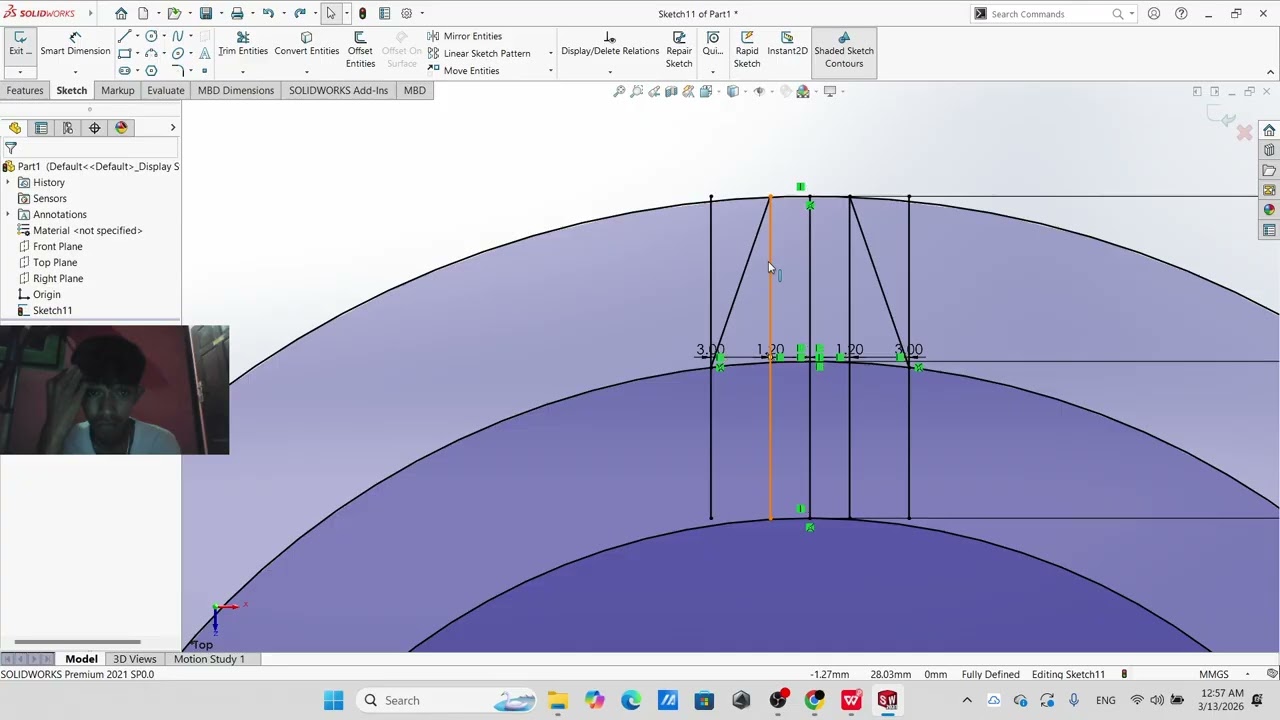Open the Hide/Show Items eye icon
1280x720 pixels.
pyautogui.click(x=759, y=91)
